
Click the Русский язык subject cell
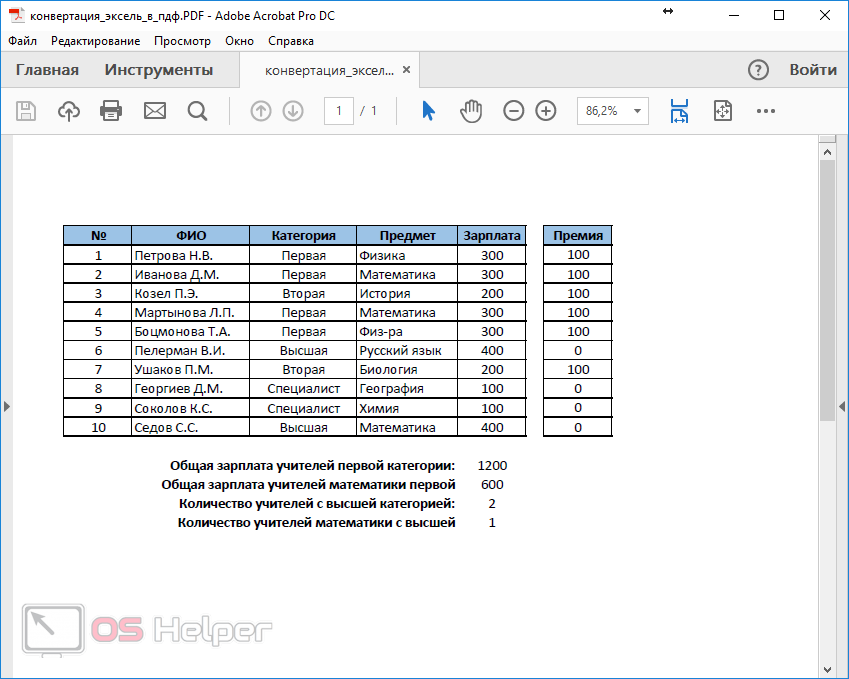click(x=407, y=350)
